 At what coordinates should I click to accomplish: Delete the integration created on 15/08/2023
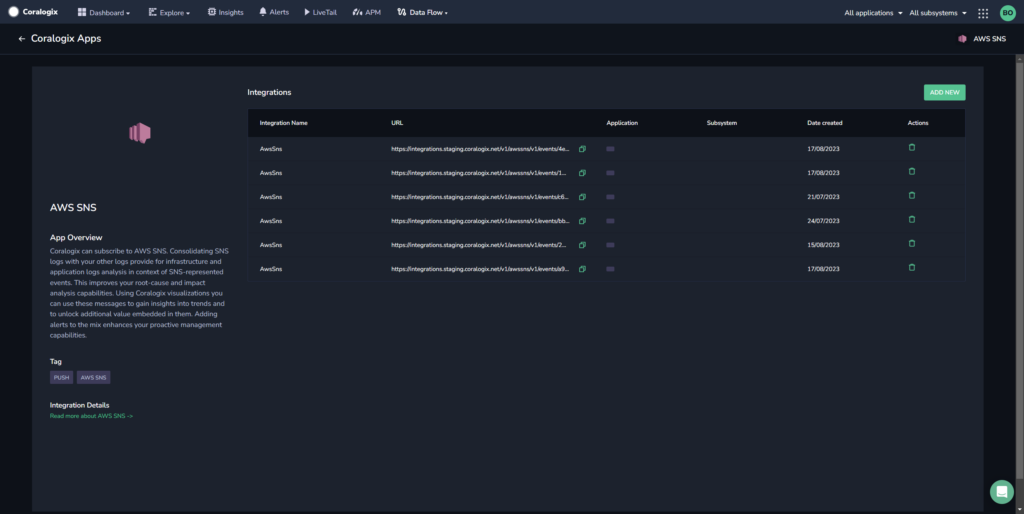[912, 244]
